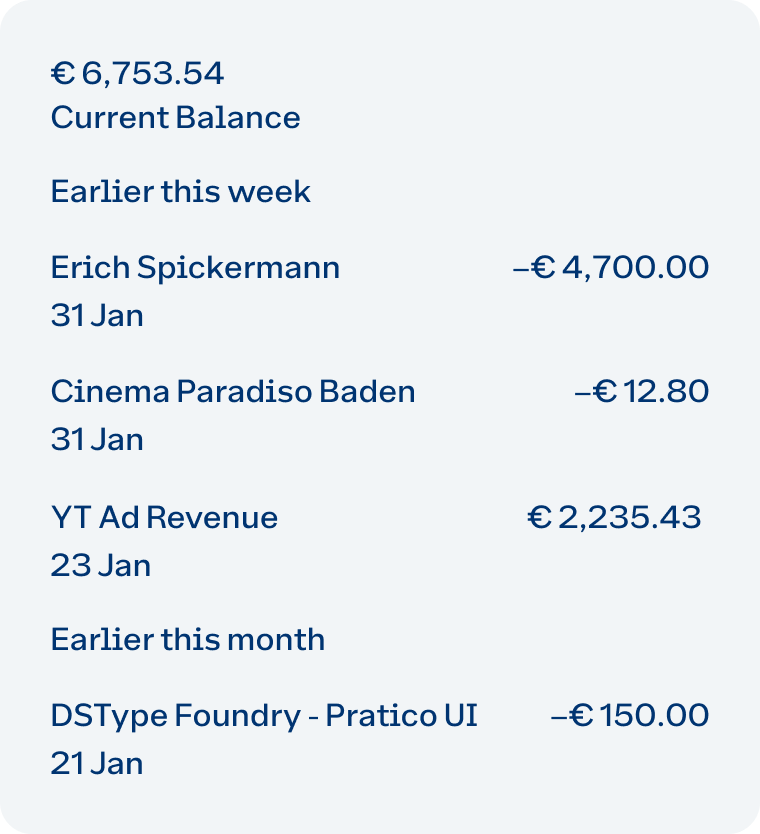Image resolution: width=760 pixels, height=834 pixels.
Task: Click the Pratico UI text
Action: (402, 715)
